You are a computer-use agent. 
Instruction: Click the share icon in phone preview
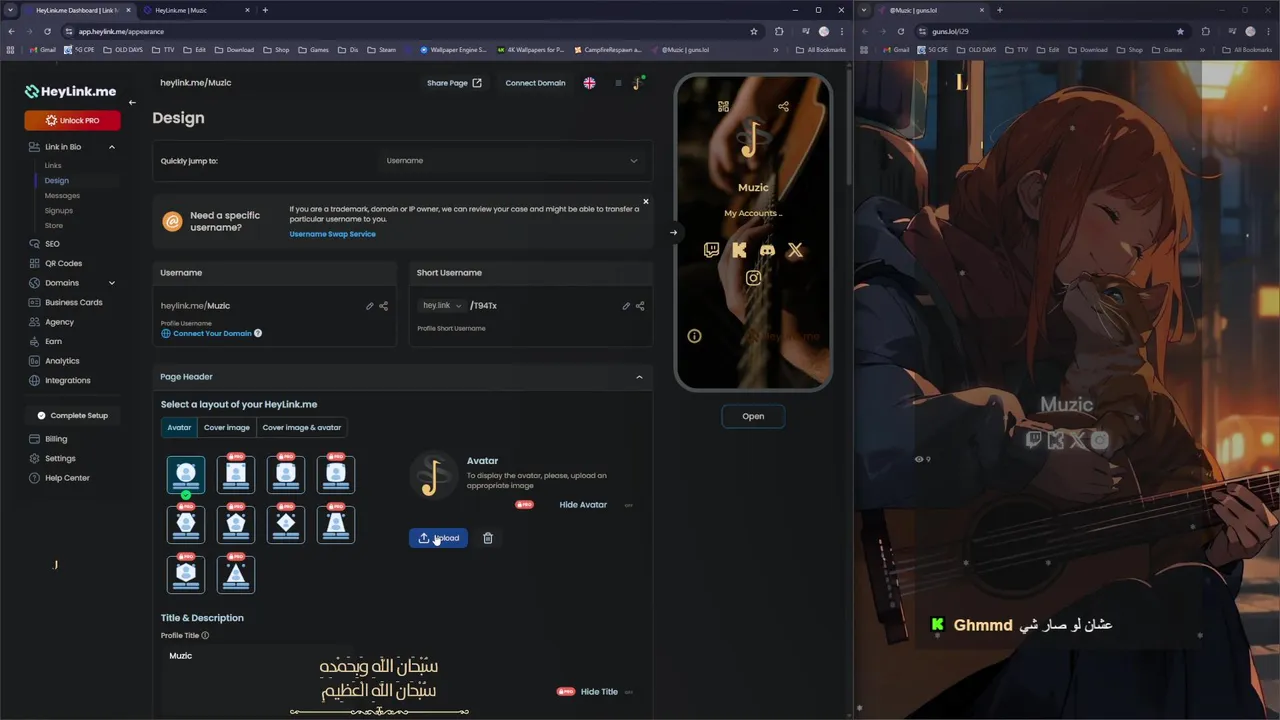click(x=783, y=106)
